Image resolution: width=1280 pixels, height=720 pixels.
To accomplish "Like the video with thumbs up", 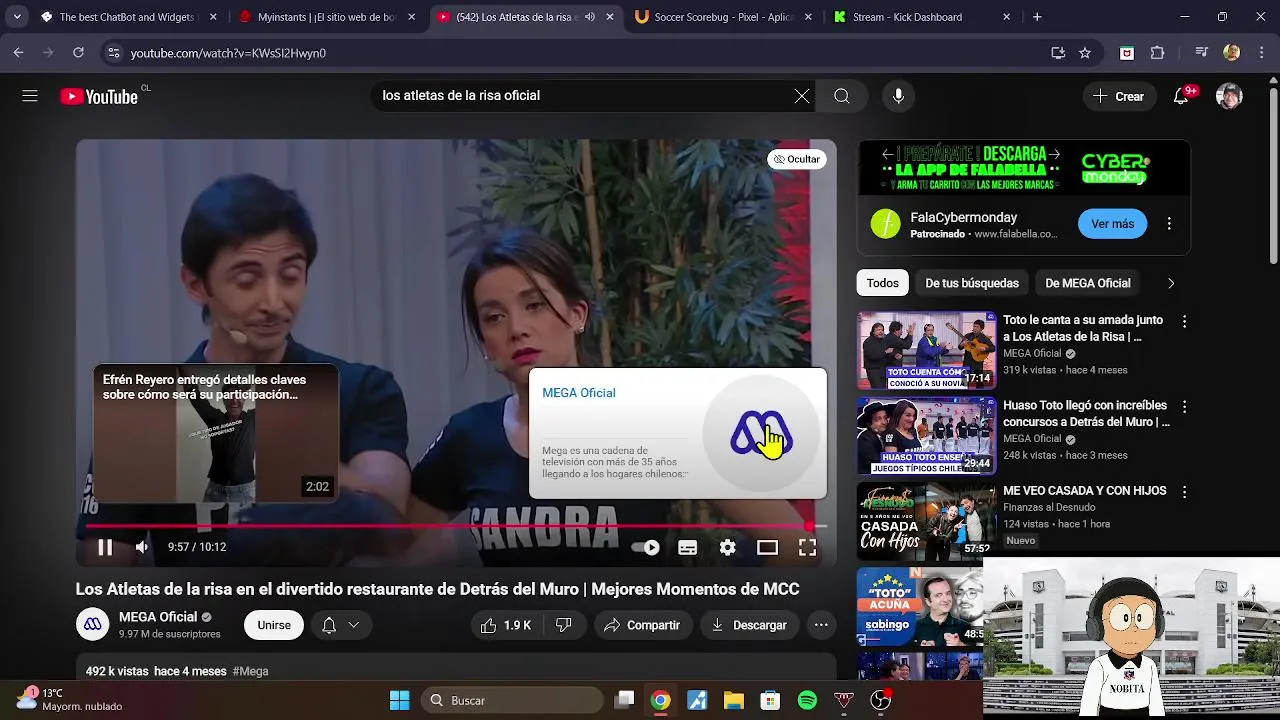I will click(x=505, y=625).
